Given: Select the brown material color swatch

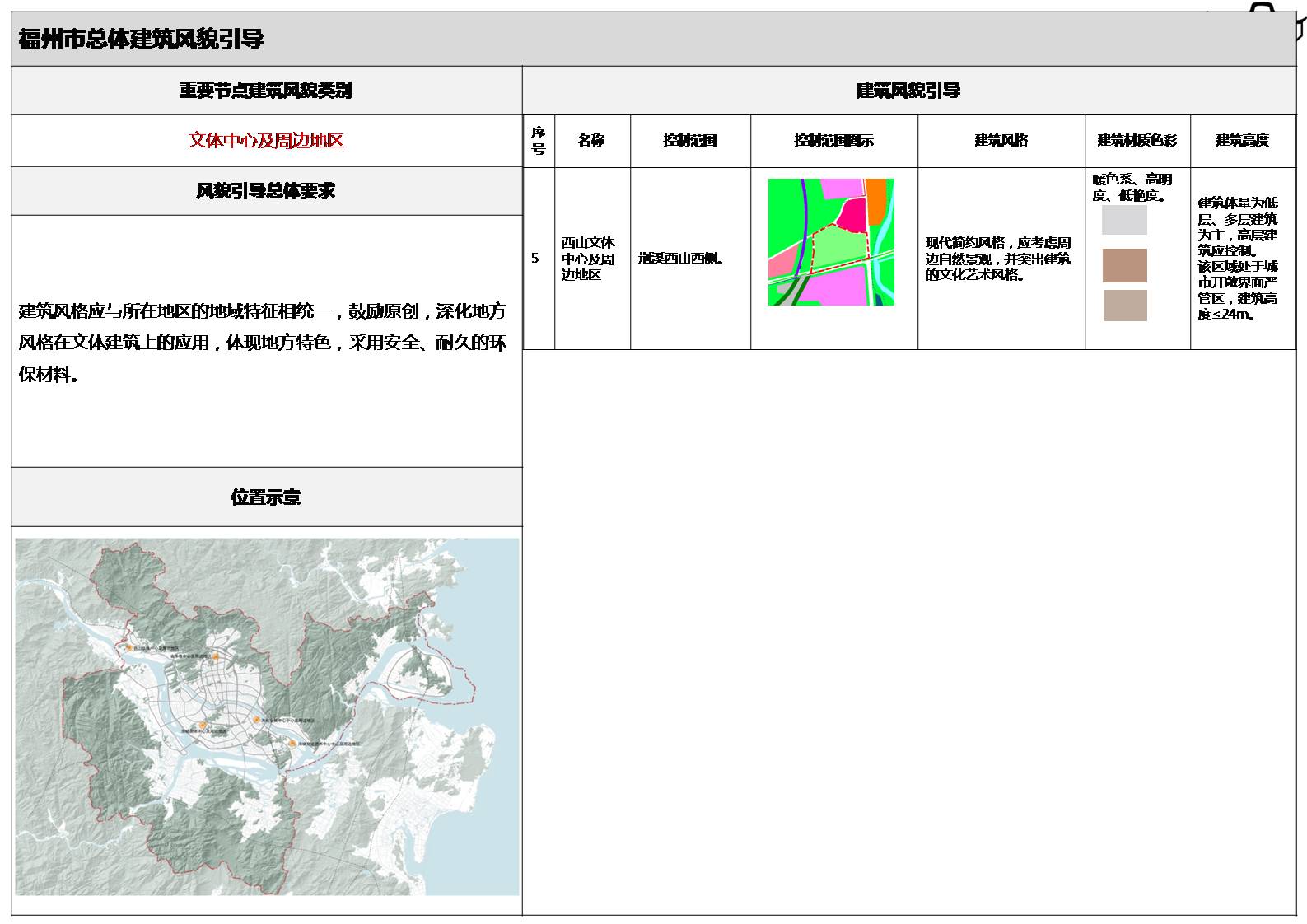Looking at the screenshot, I should [x=1124, y=266].
